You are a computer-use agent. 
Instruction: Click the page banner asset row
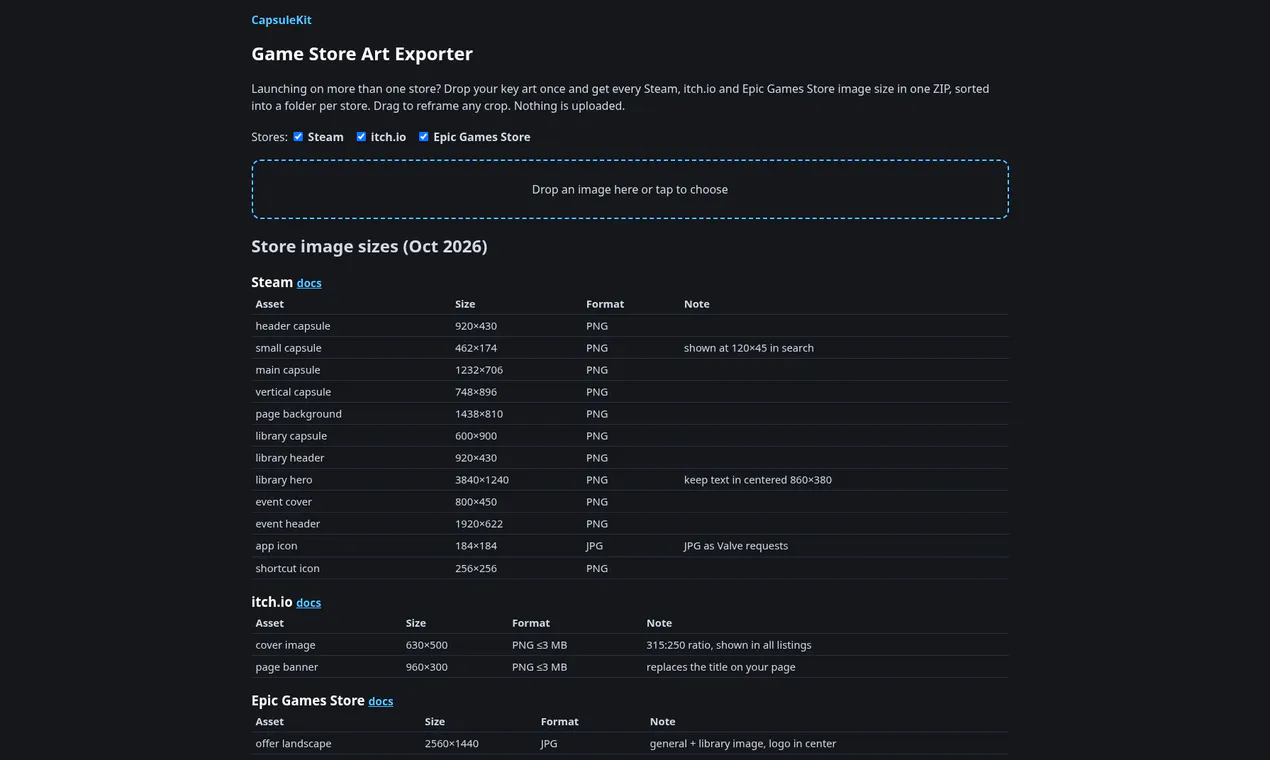(630, 667)
